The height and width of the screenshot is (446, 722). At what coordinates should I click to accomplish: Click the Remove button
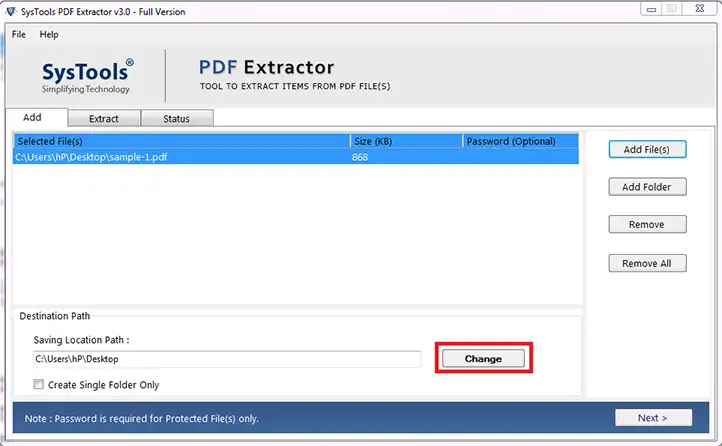click(x=647, y=225)
